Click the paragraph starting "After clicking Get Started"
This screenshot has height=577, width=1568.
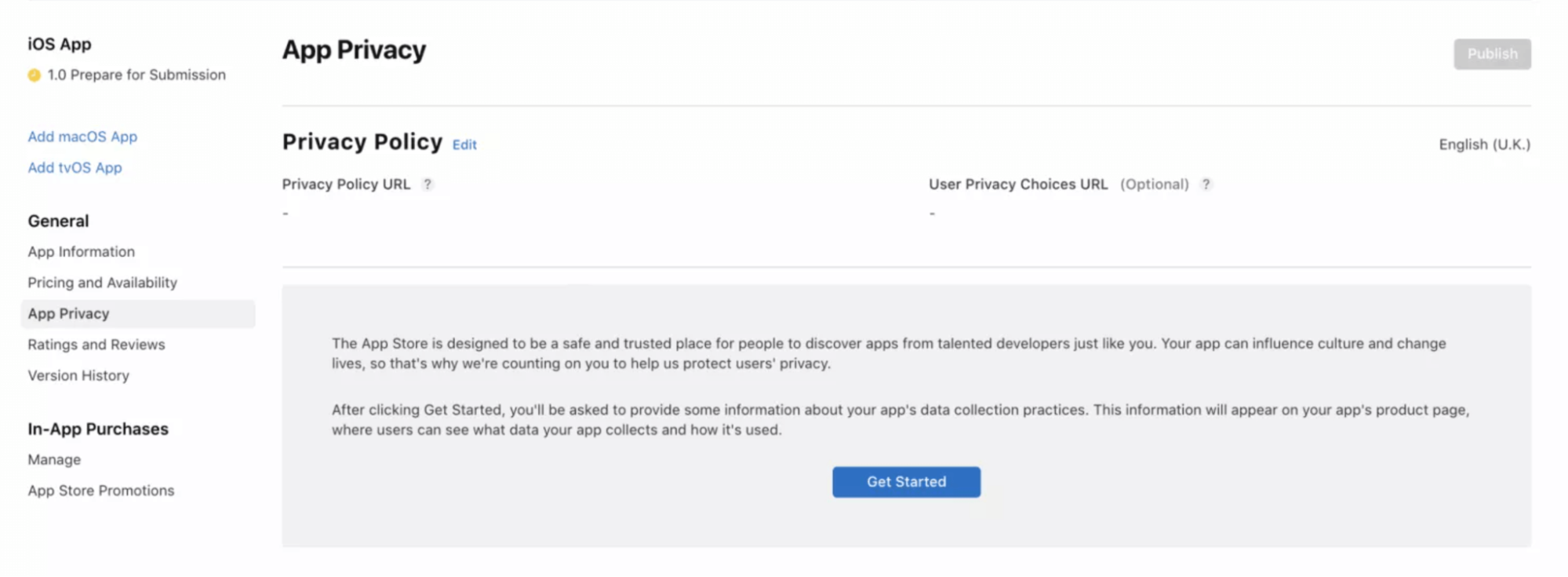(x=900, y=420)
